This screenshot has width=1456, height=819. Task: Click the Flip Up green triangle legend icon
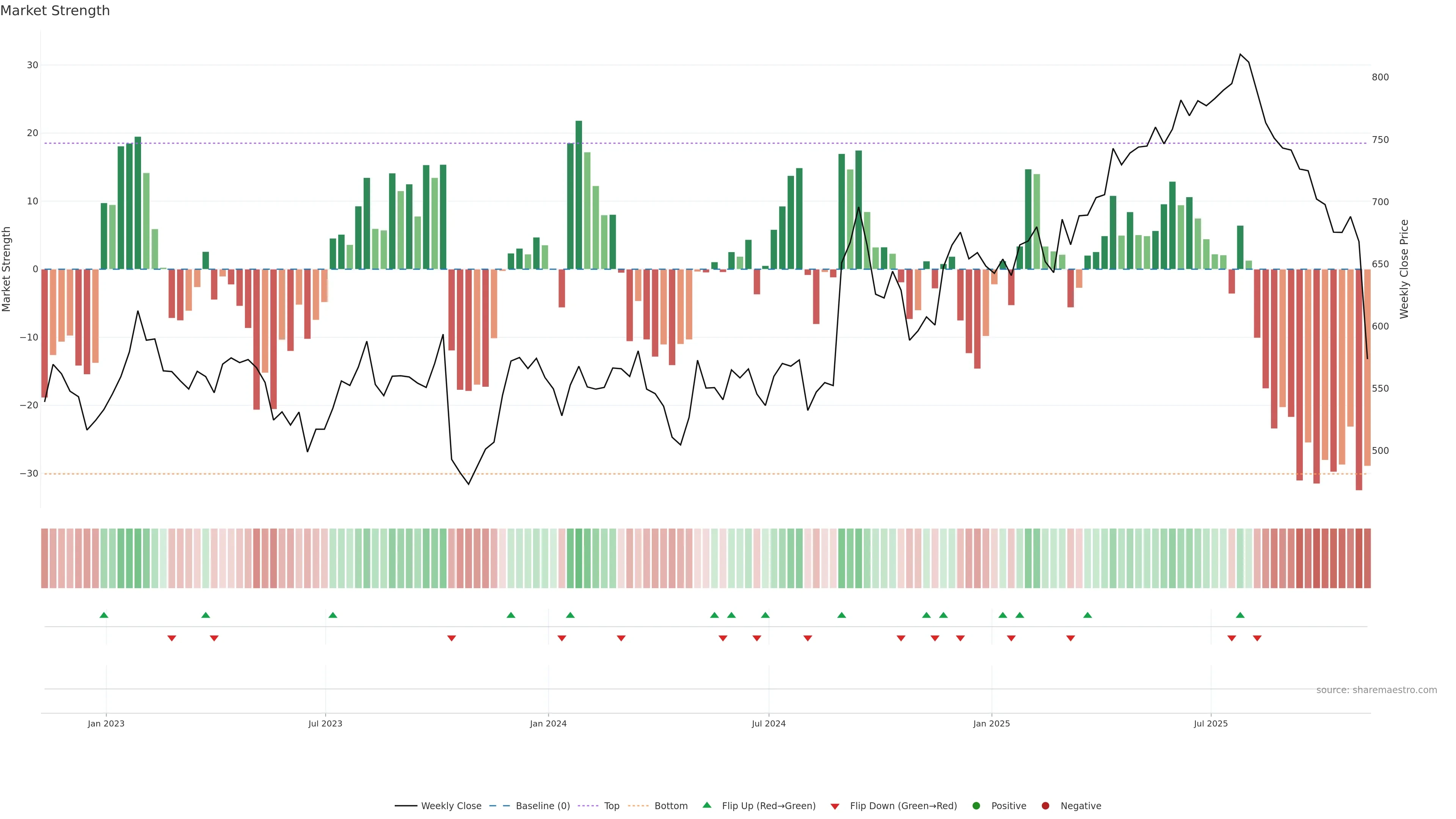tap(706, 805)
